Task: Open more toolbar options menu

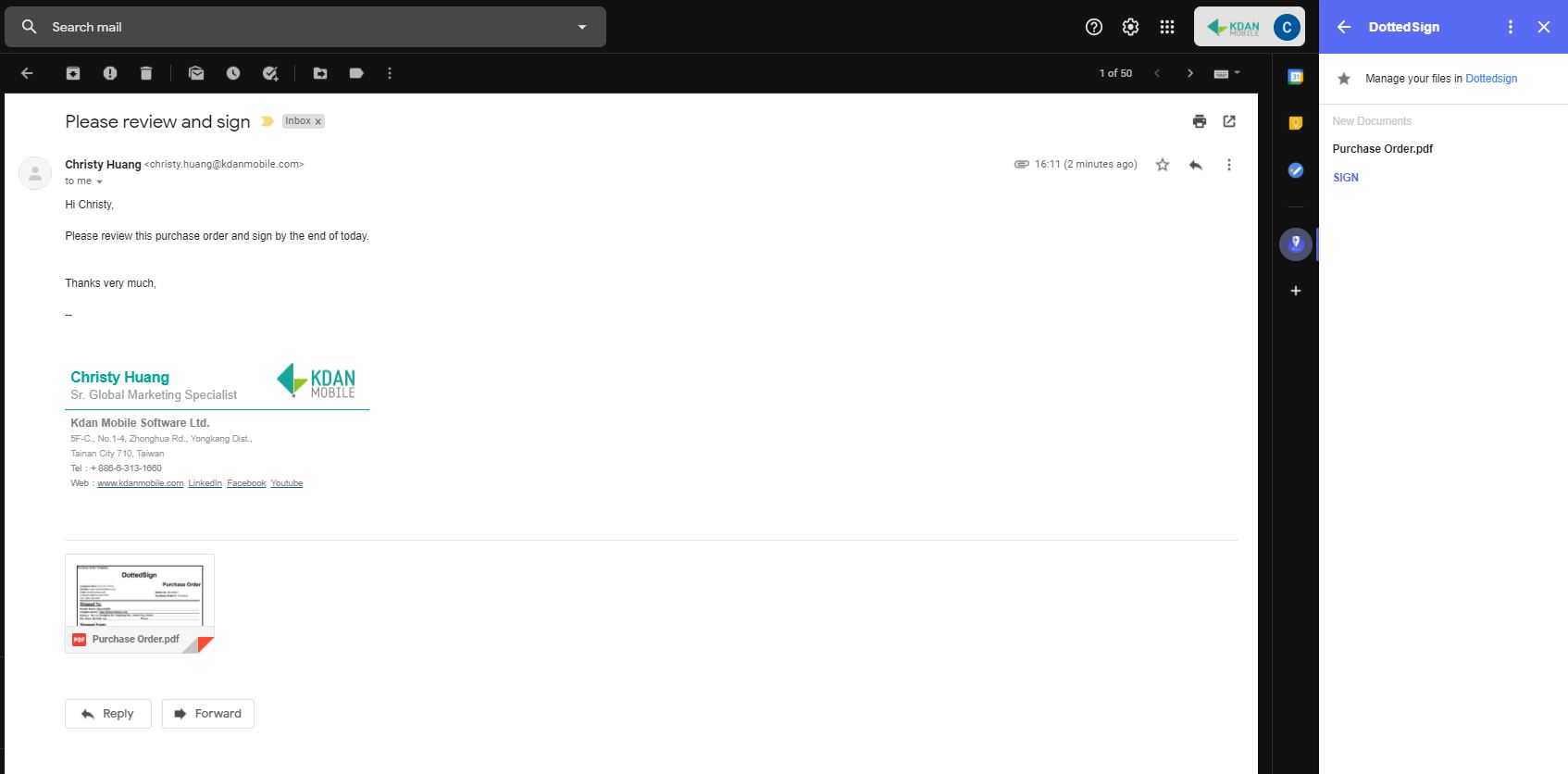Action: 390,73
